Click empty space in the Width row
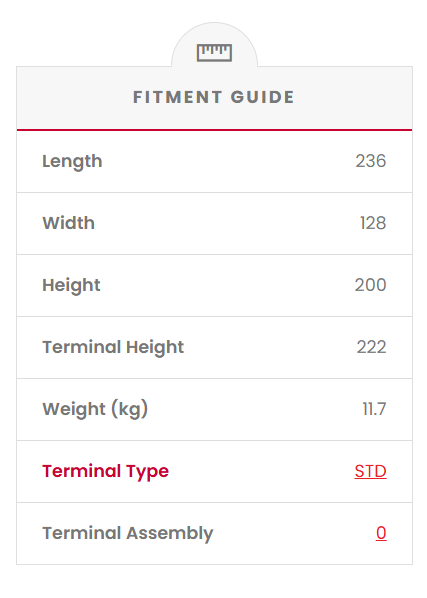This screenshot has width=427, height=598. click(225, 223)
